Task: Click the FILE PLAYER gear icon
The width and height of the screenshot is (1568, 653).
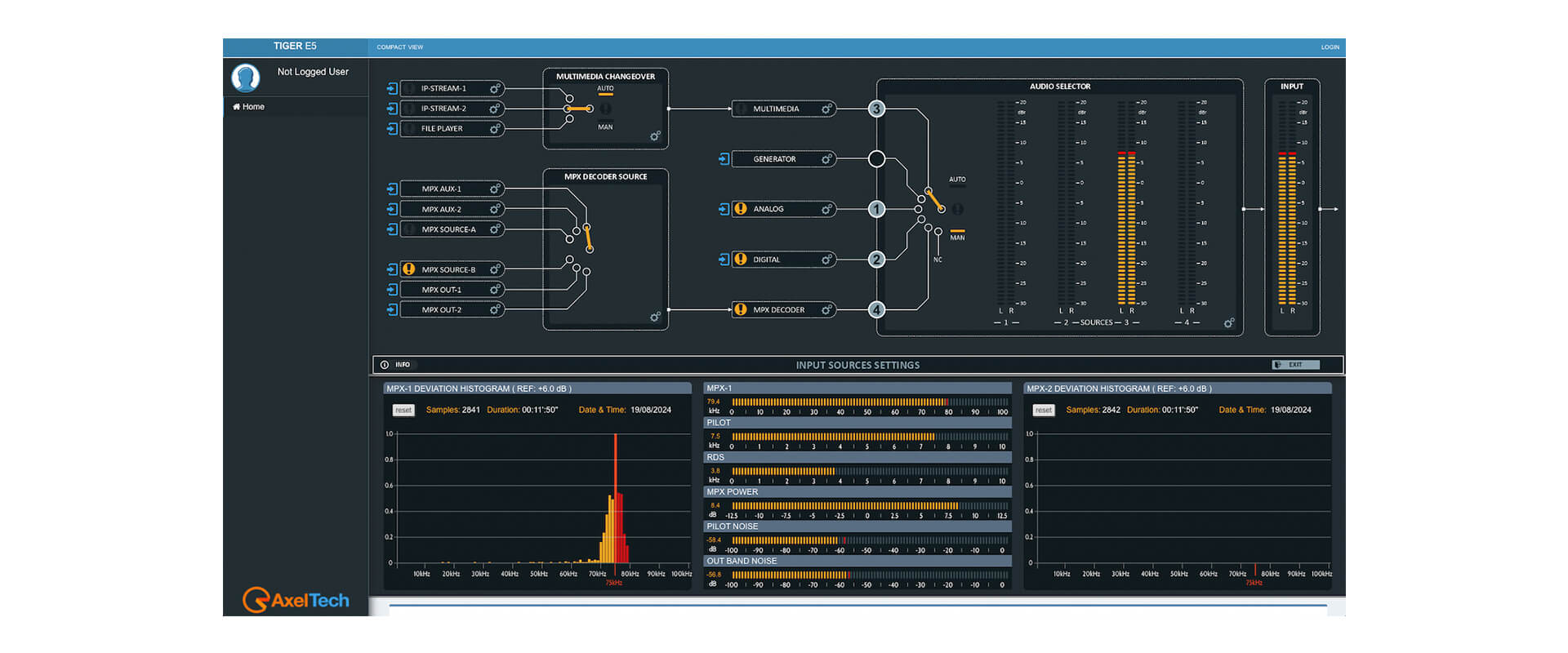Action: pos(495,129)
